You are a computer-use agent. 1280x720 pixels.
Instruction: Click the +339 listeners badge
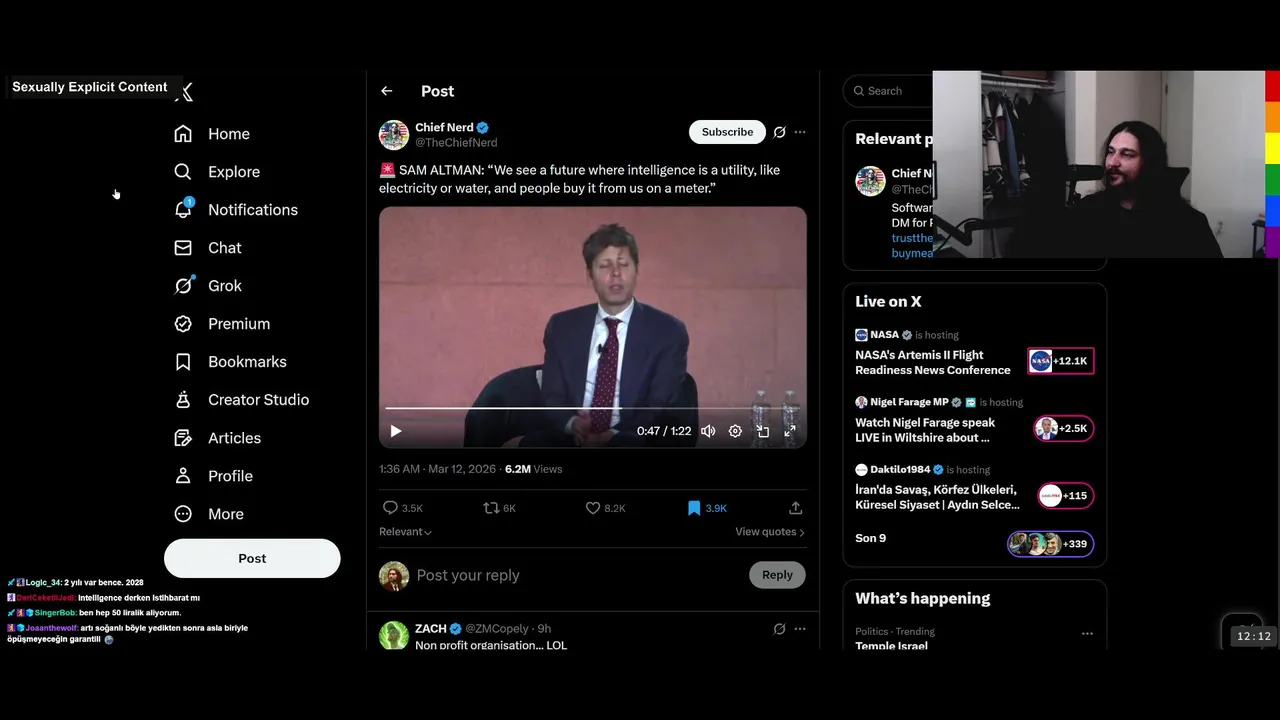pyautogui.click(x=1051, y=544)
